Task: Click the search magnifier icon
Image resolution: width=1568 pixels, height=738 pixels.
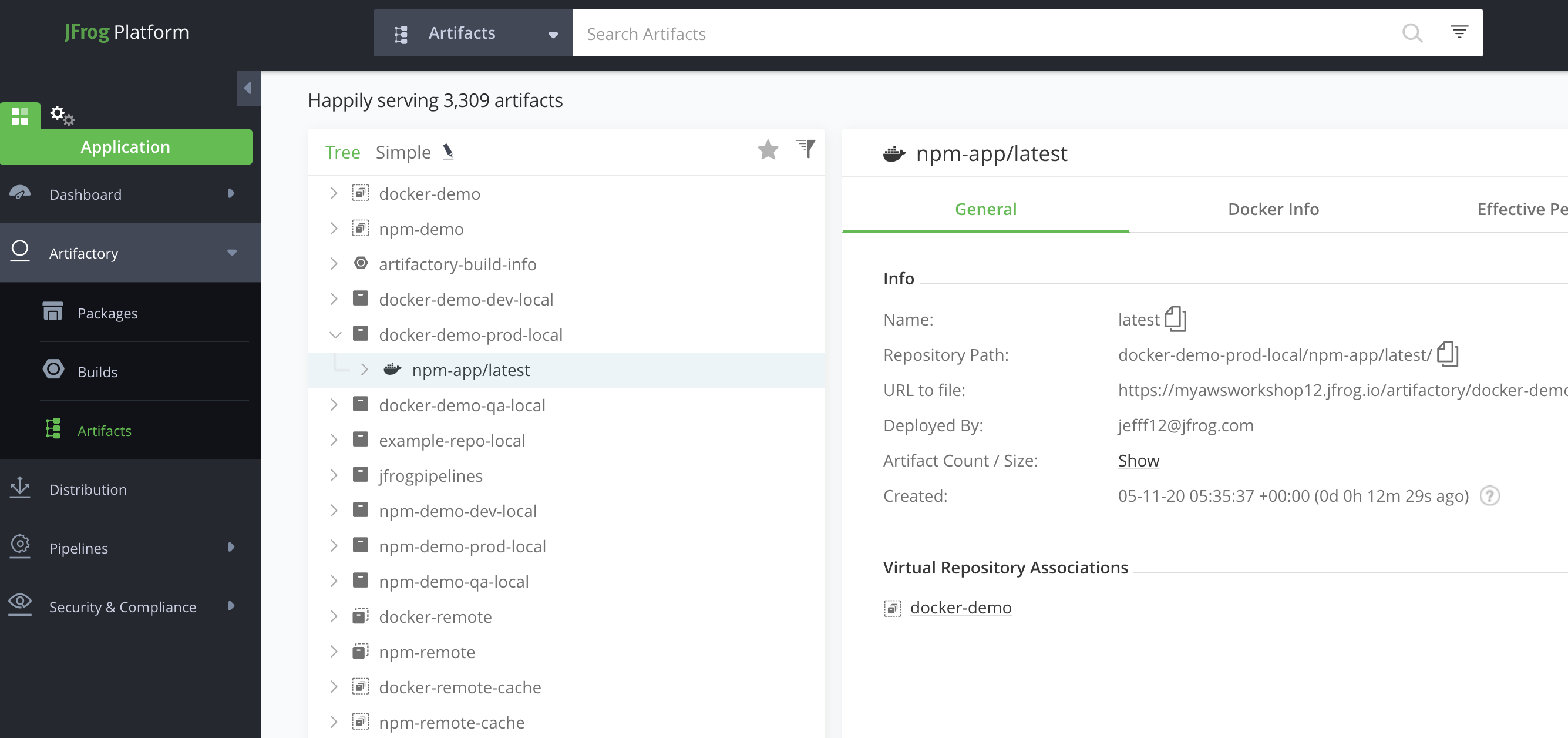Action: pyautogui.click(x=1412, y=33)
